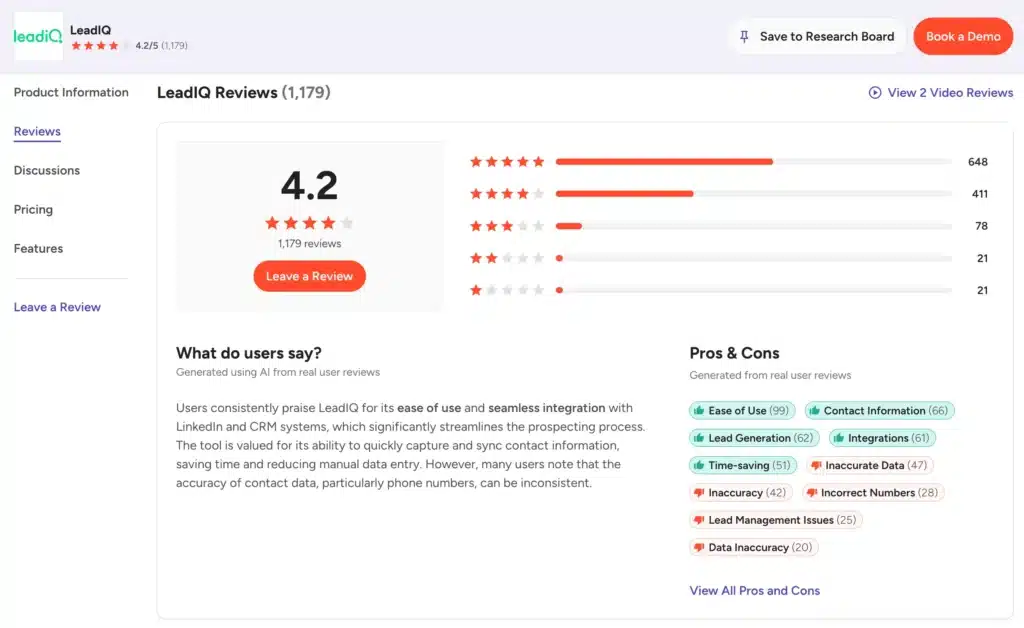
Task: Click the five-star rating row stars
Action: (507, 161)
